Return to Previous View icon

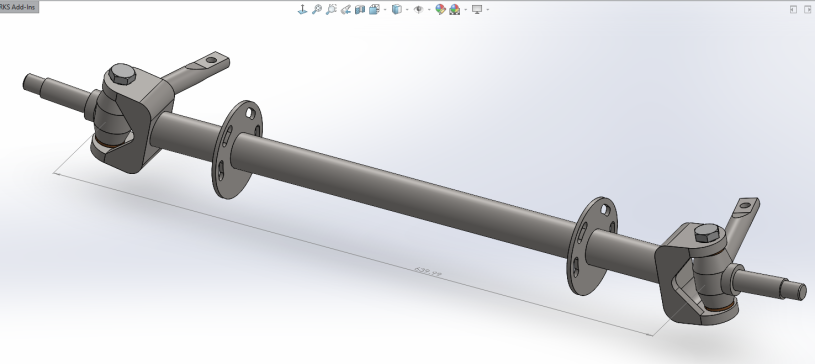346,9
